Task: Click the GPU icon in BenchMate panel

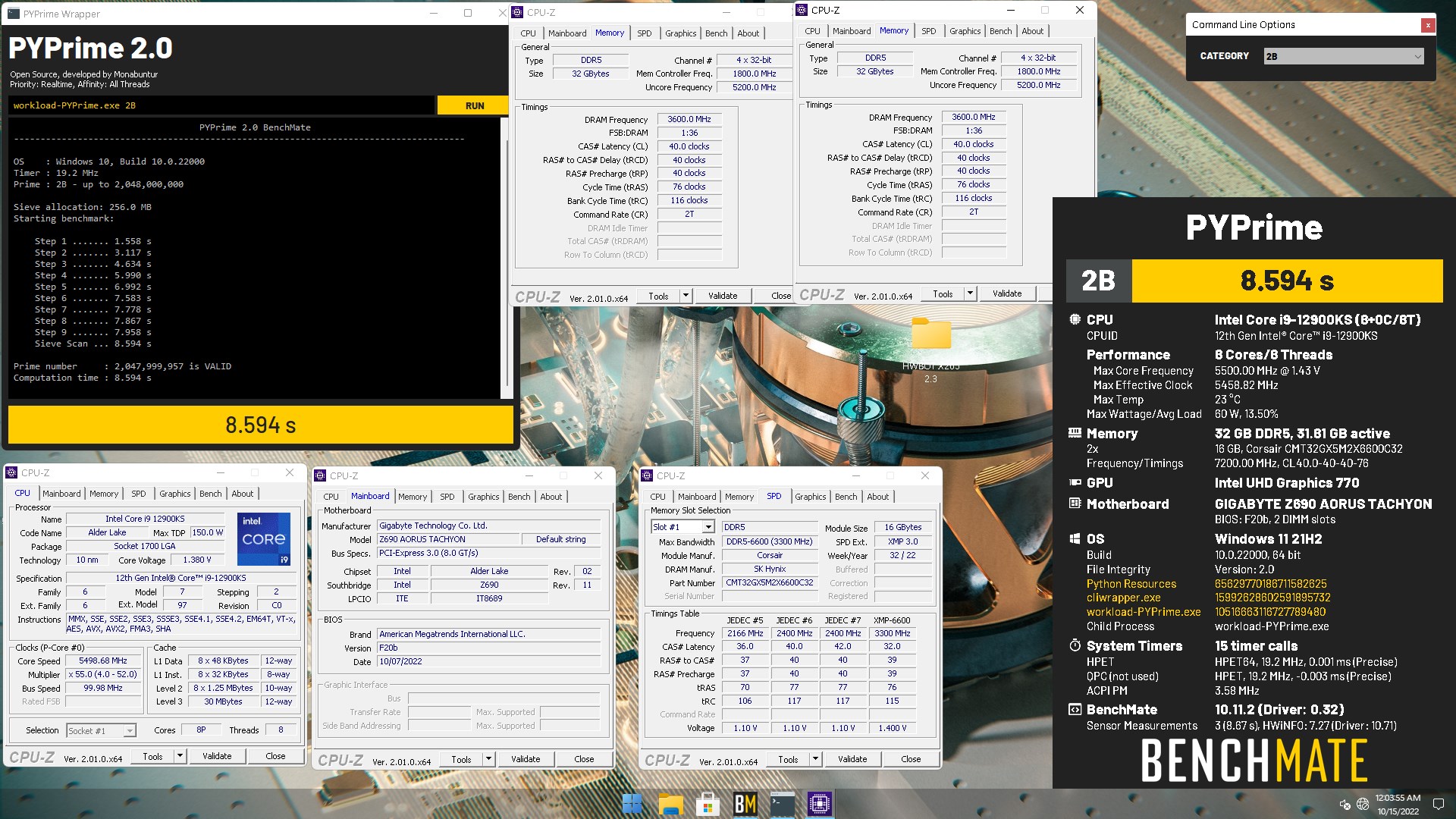Action: [1075, 482]
